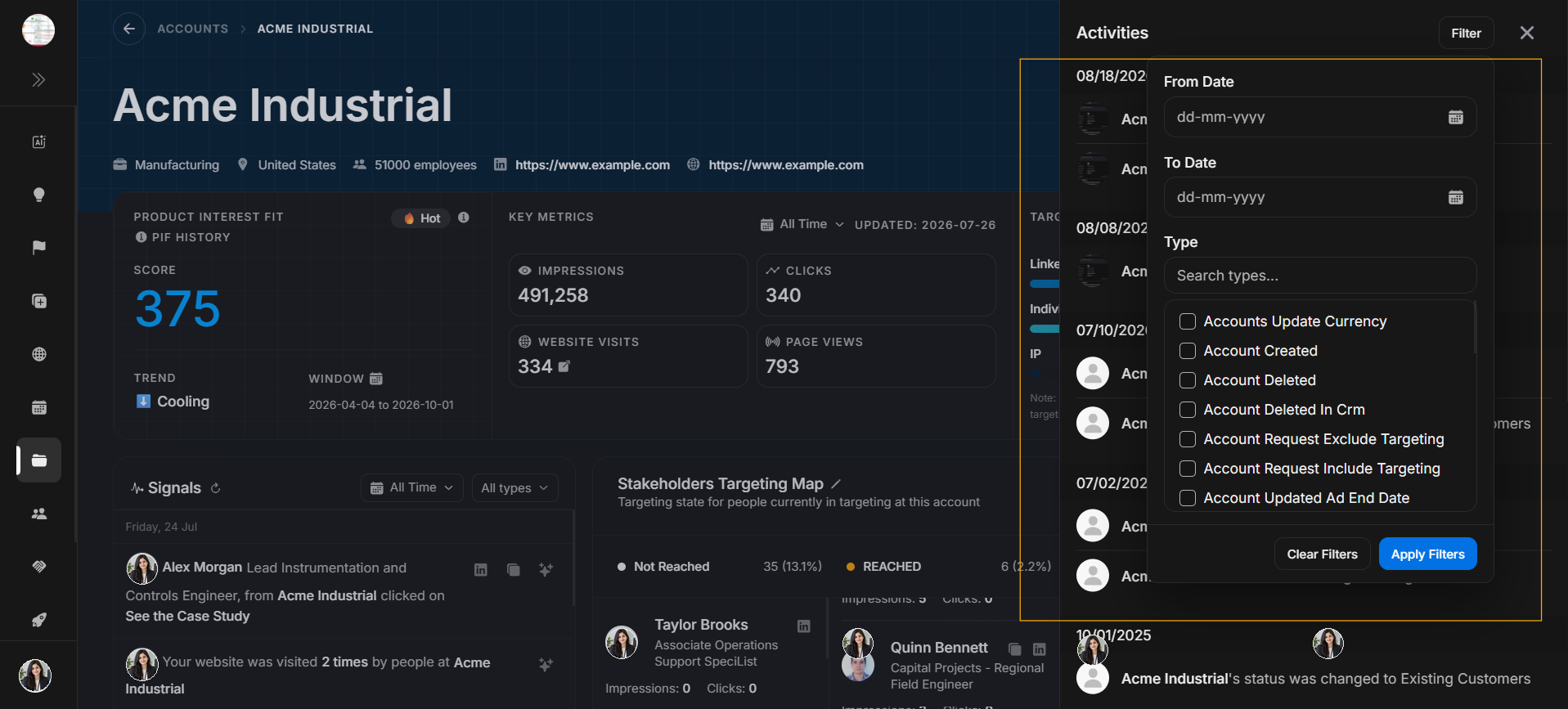Open the globe sidebar icon

pyautogui.click(x=38, y=354)
